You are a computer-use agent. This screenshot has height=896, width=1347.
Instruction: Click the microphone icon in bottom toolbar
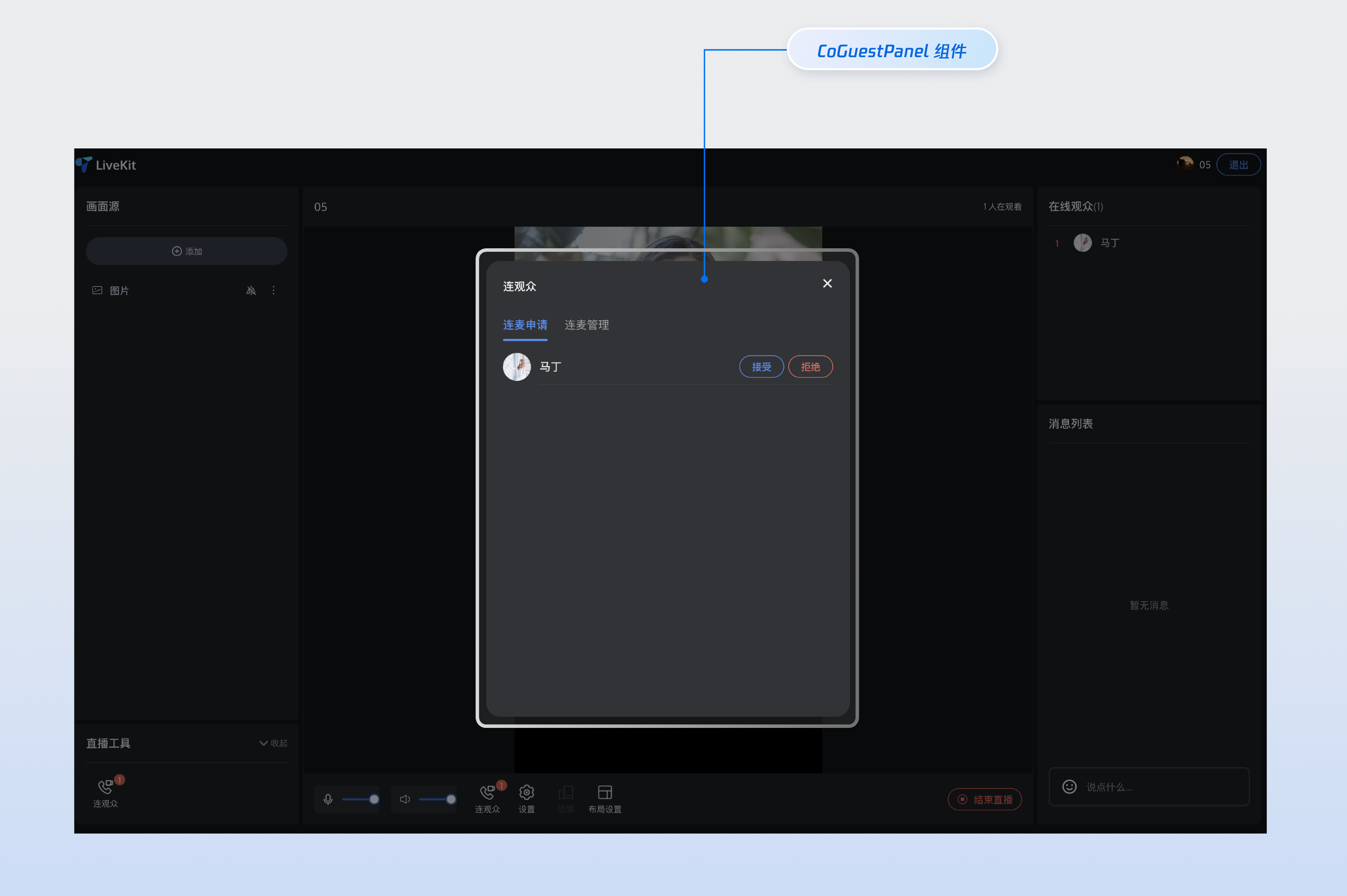tap(327, 799)
